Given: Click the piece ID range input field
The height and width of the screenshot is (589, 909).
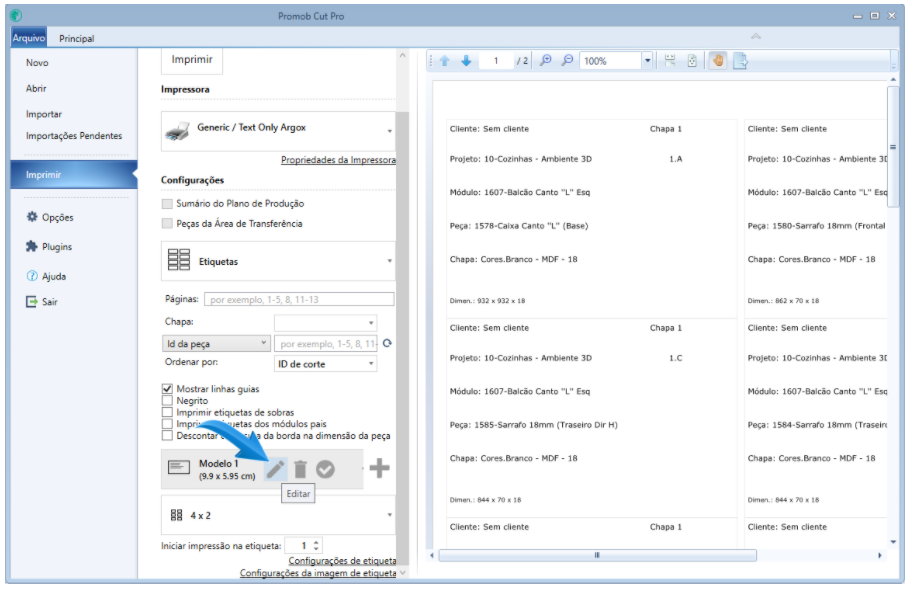Looking at the screenshot, I should (x=326, y=344).
